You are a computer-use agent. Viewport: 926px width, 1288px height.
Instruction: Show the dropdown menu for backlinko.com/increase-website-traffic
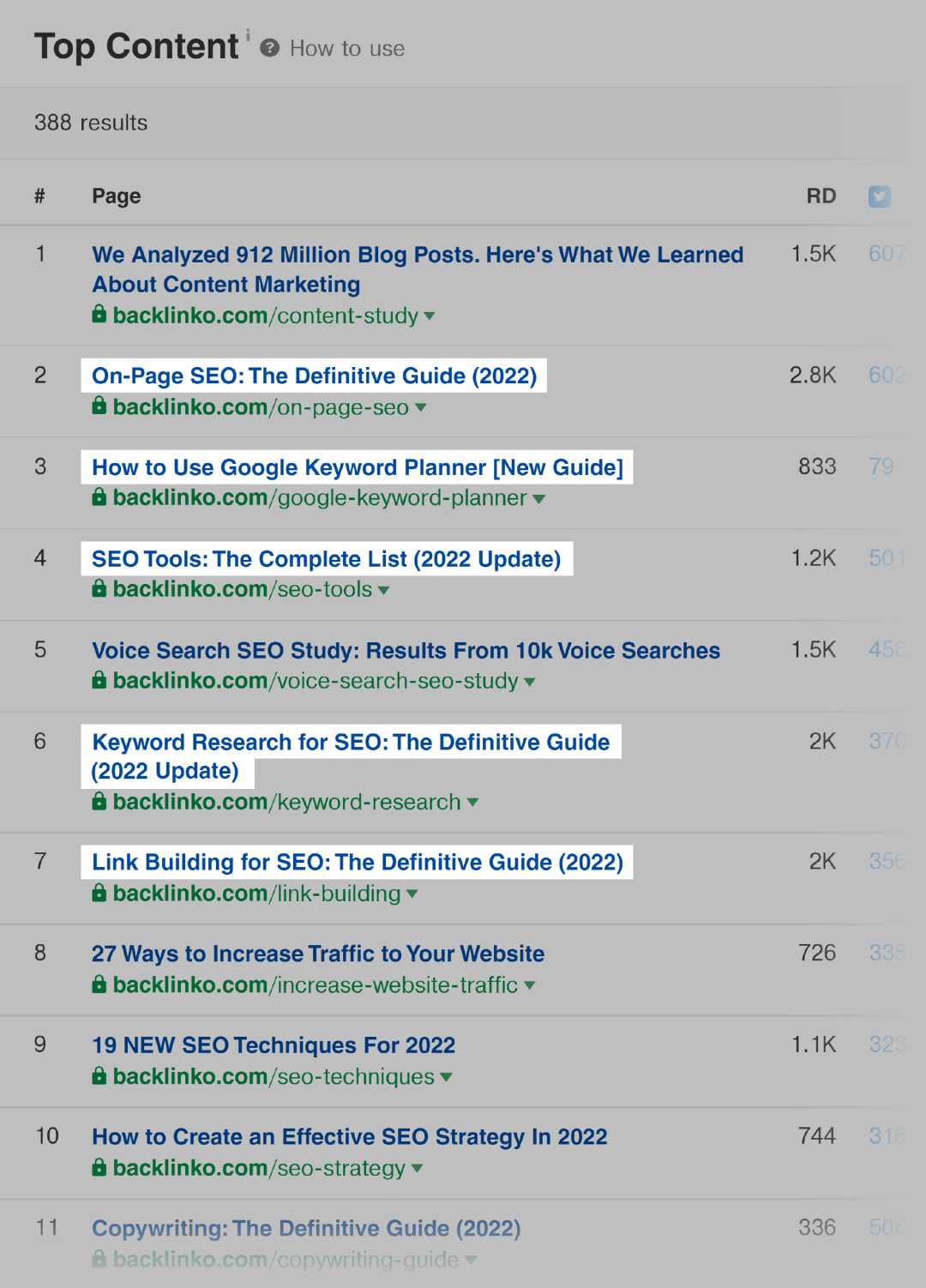(x=529, y=986)
